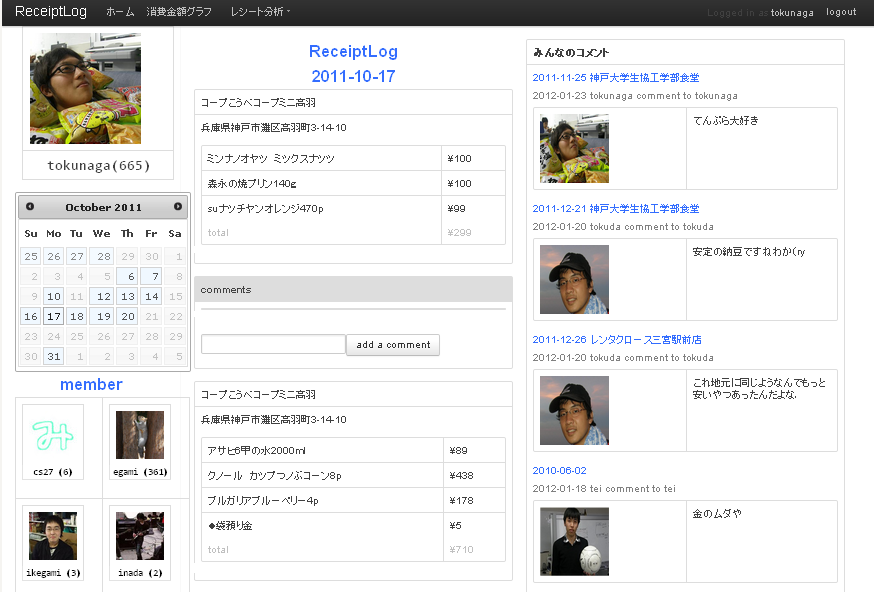Viewport: 874px width, 592px height.
Task: Select October 17 in the calendar
Action: tap(54, 316)
